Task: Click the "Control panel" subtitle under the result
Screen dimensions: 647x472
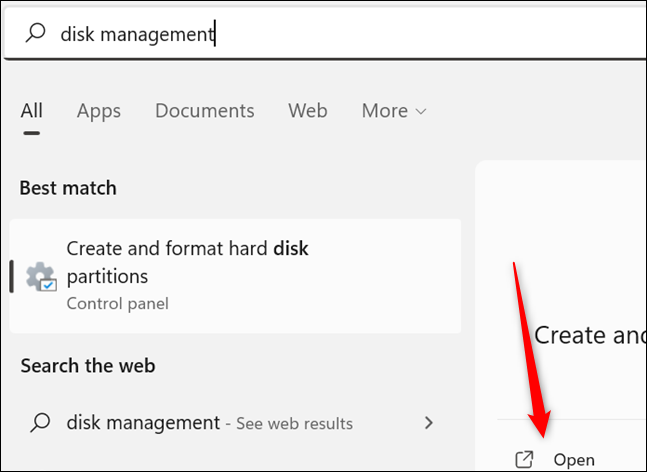Action: pos(117,303)
